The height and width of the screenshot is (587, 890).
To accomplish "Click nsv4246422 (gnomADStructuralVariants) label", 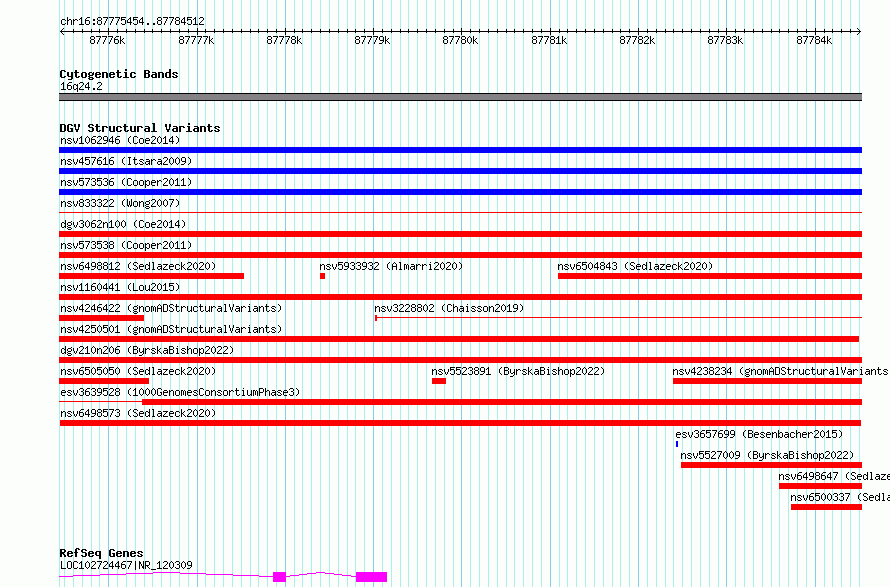I will click(171, 308).
